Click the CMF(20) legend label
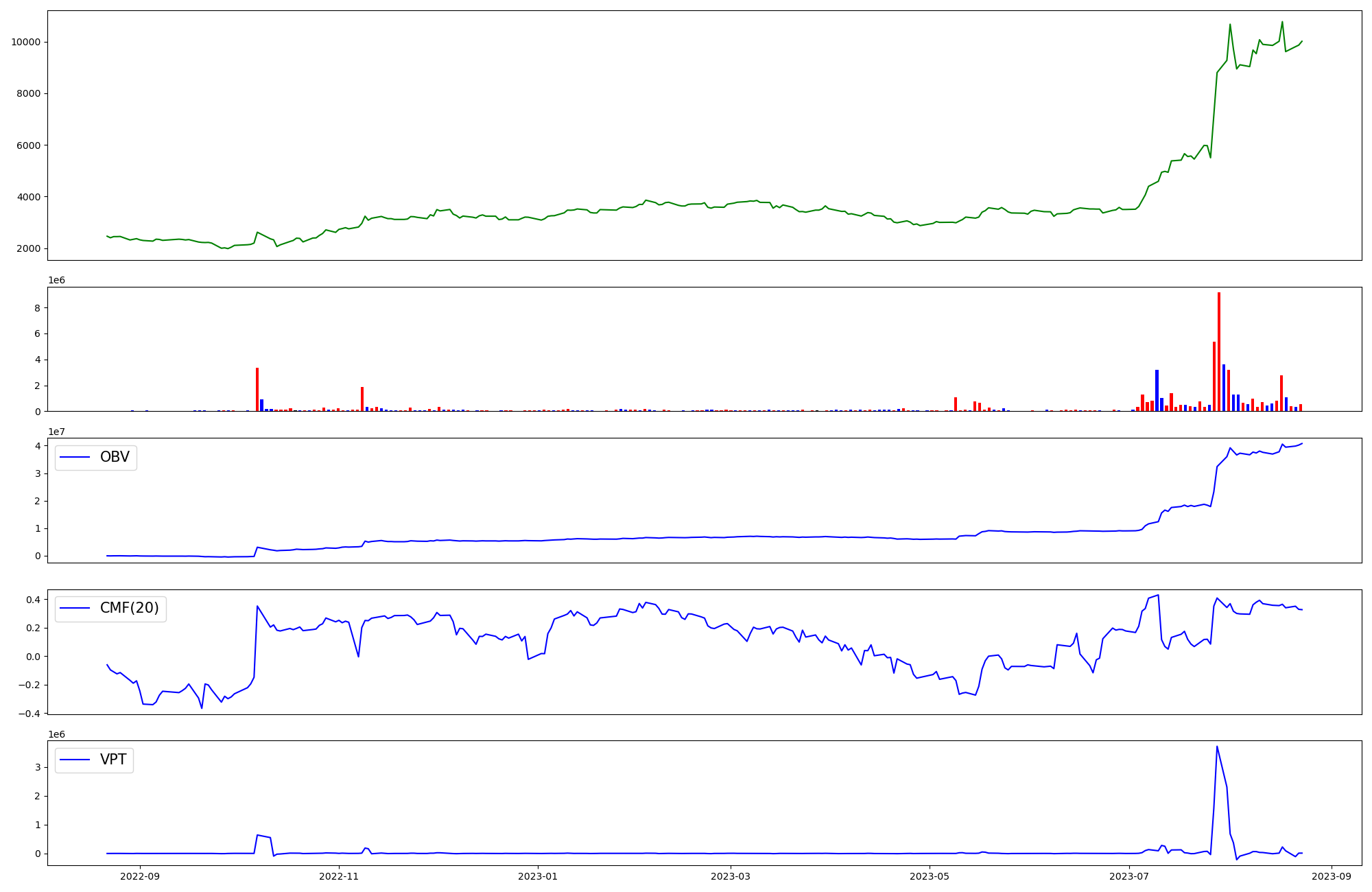The image size is (1372, 892). (x=129, y=608)
